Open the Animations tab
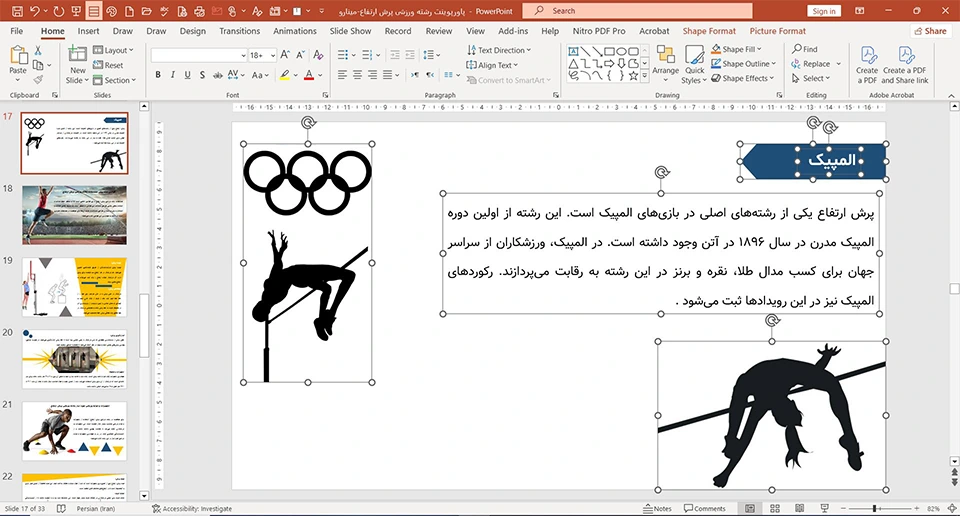960x516 pixels. tap(294, 31)
